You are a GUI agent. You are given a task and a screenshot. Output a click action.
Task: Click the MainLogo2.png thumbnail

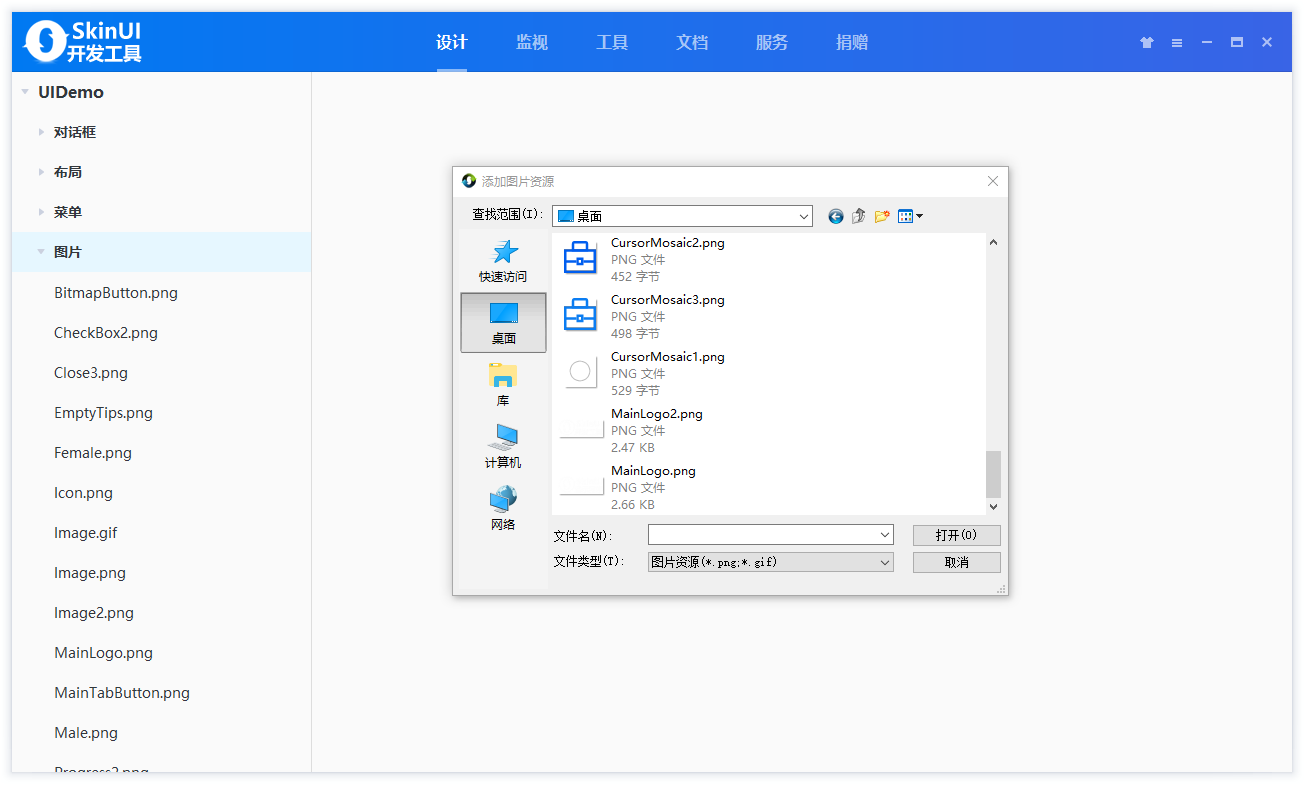point(581,430)
